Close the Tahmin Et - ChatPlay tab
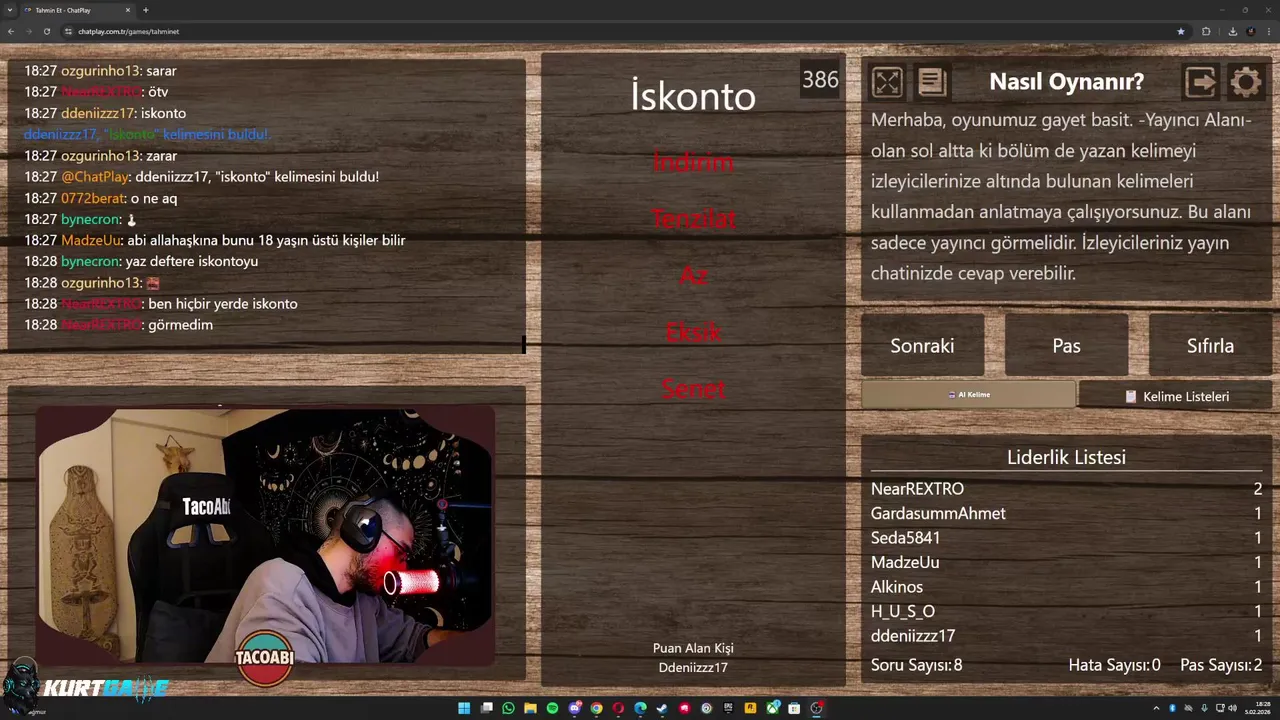The image size is (1280, 720). coord(128,10)
